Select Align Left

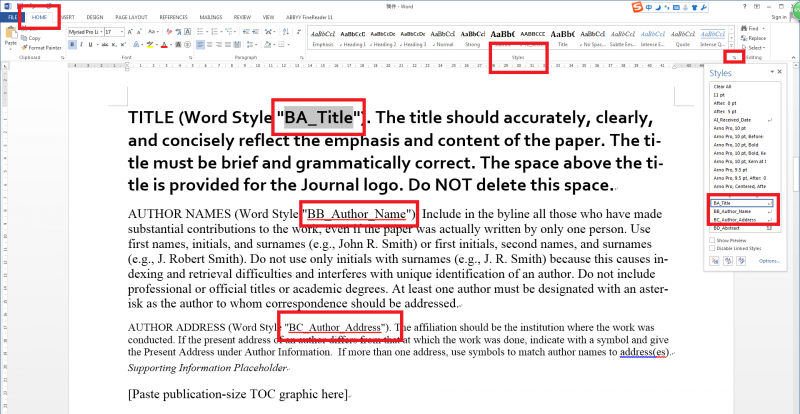point(200,45)
